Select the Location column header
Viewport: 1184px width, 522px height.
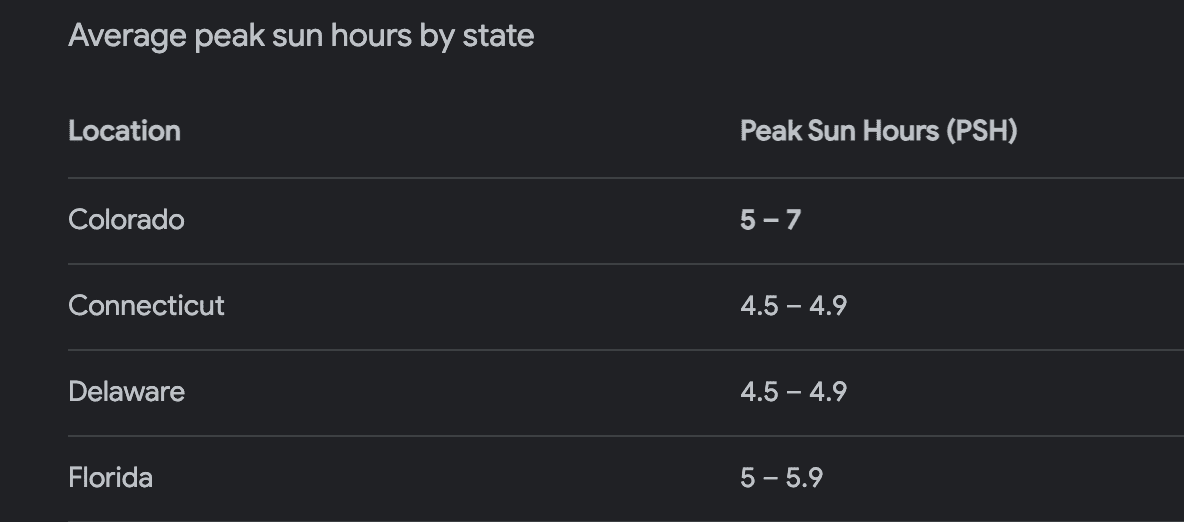point(125,131)
